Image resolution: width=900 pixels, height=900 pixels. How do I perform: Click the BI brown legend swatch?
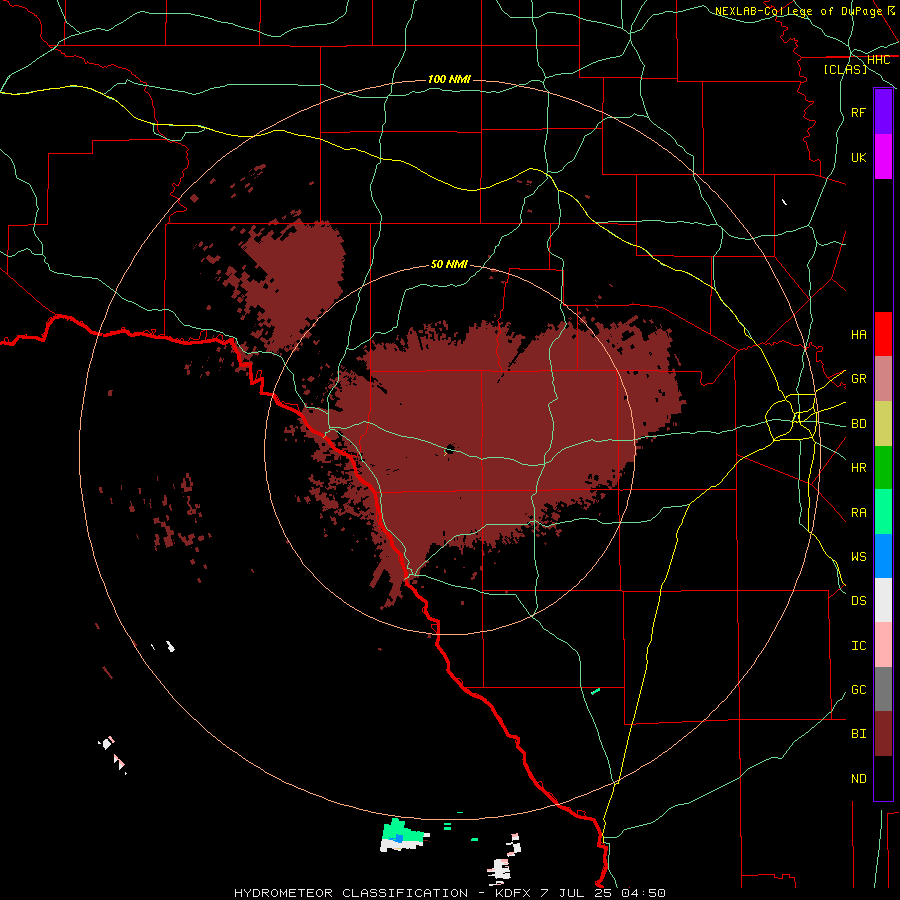pyautogui.click(x=883, y=734)
